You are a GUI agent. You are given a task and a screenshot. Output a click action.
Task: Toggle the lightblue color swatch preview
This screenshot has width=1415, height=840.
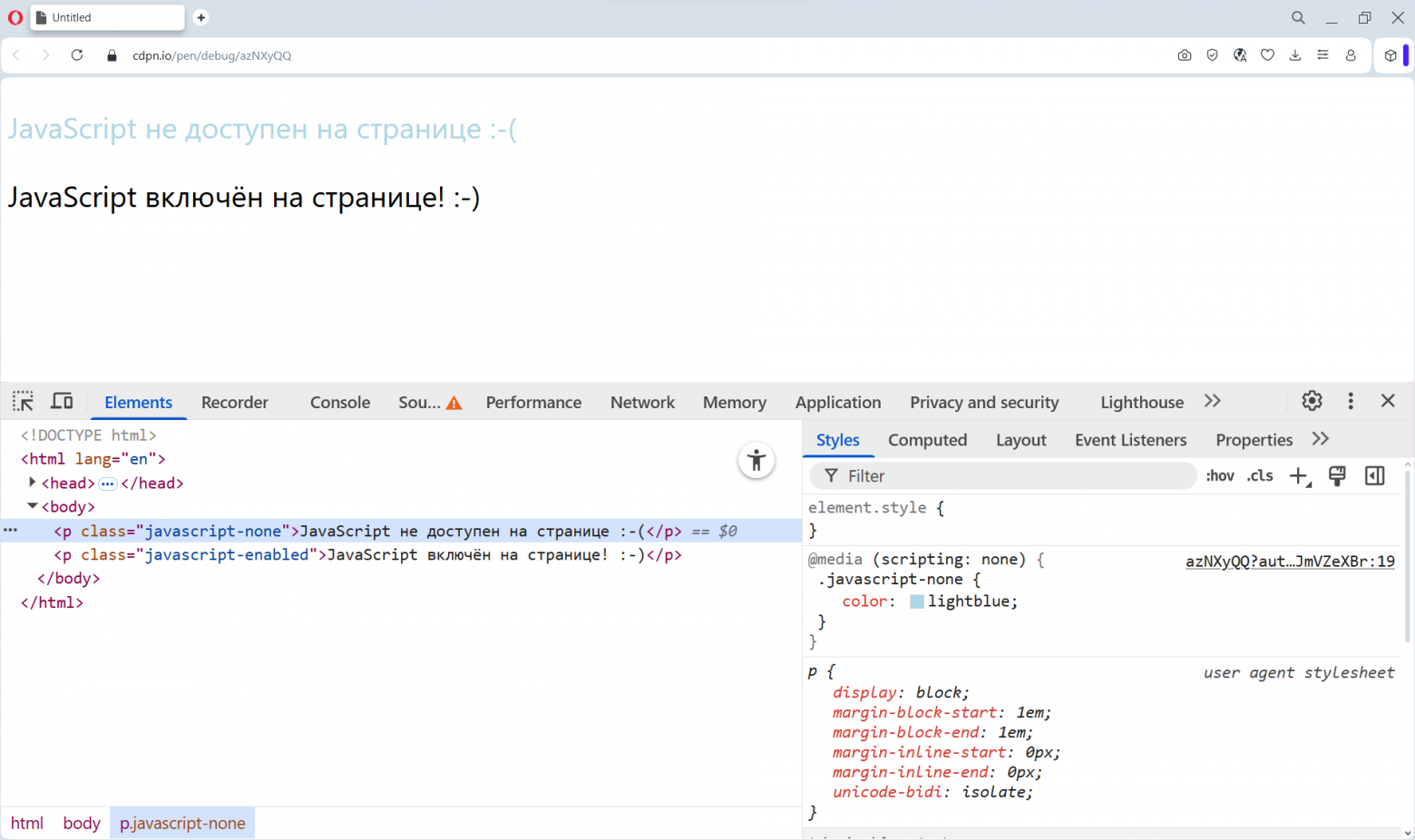pyautogui.click(x=917, y=601)
